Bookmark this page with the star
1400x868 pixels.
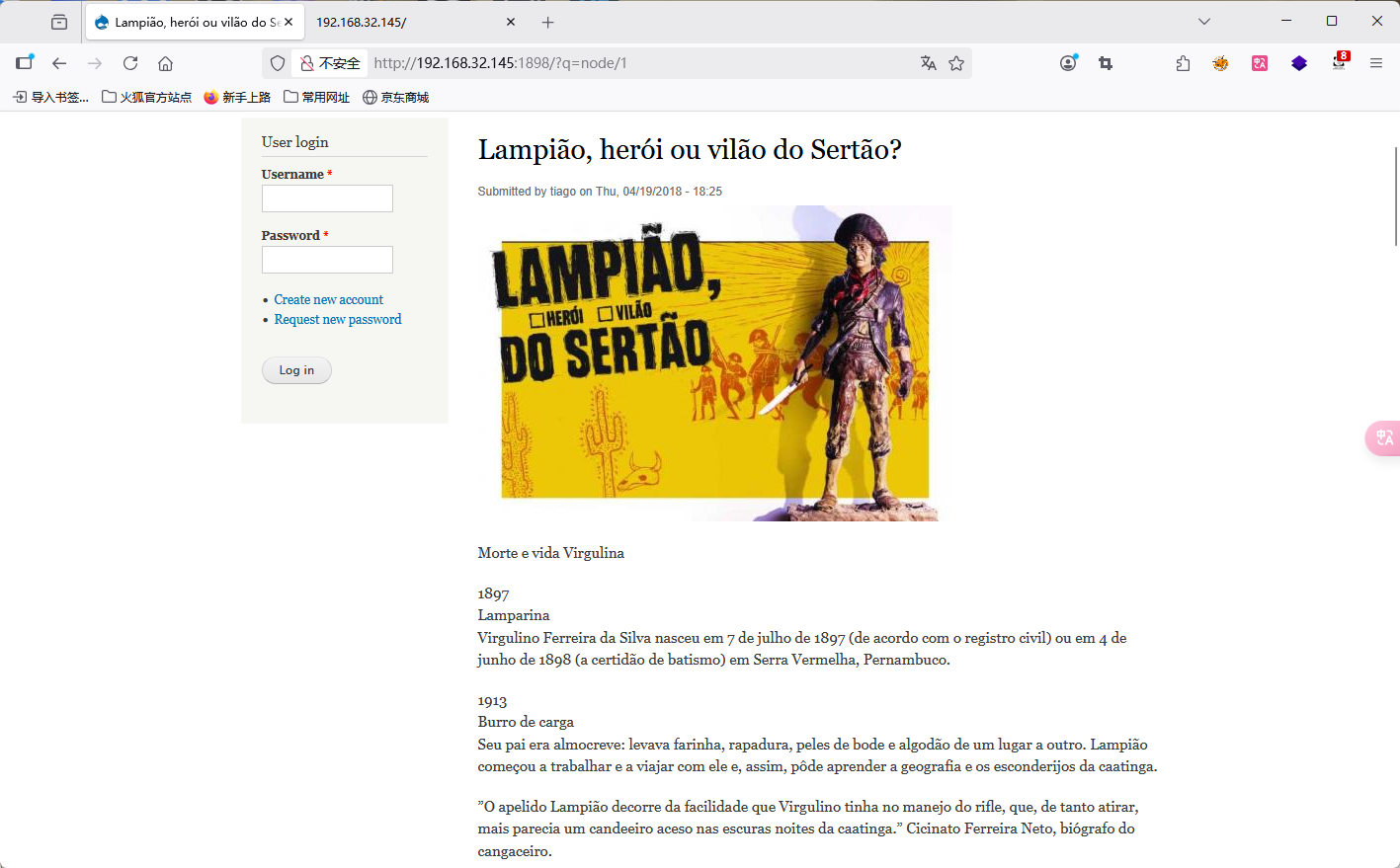[x=956, y=63]
